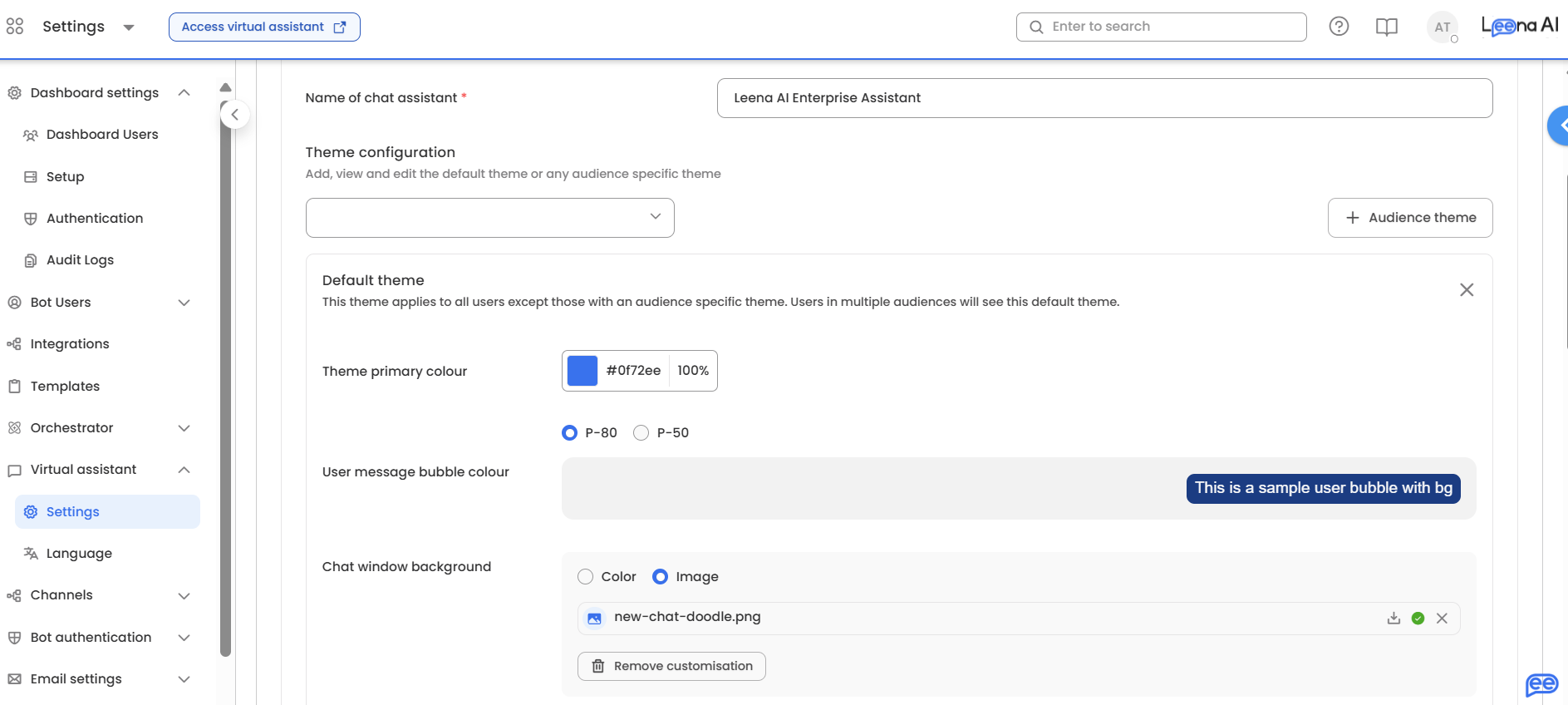Image resolution: width=1568 pixels, height=705 pixels.
Task: Open the Leena chat widget icon
Action: click(1541, 684)
